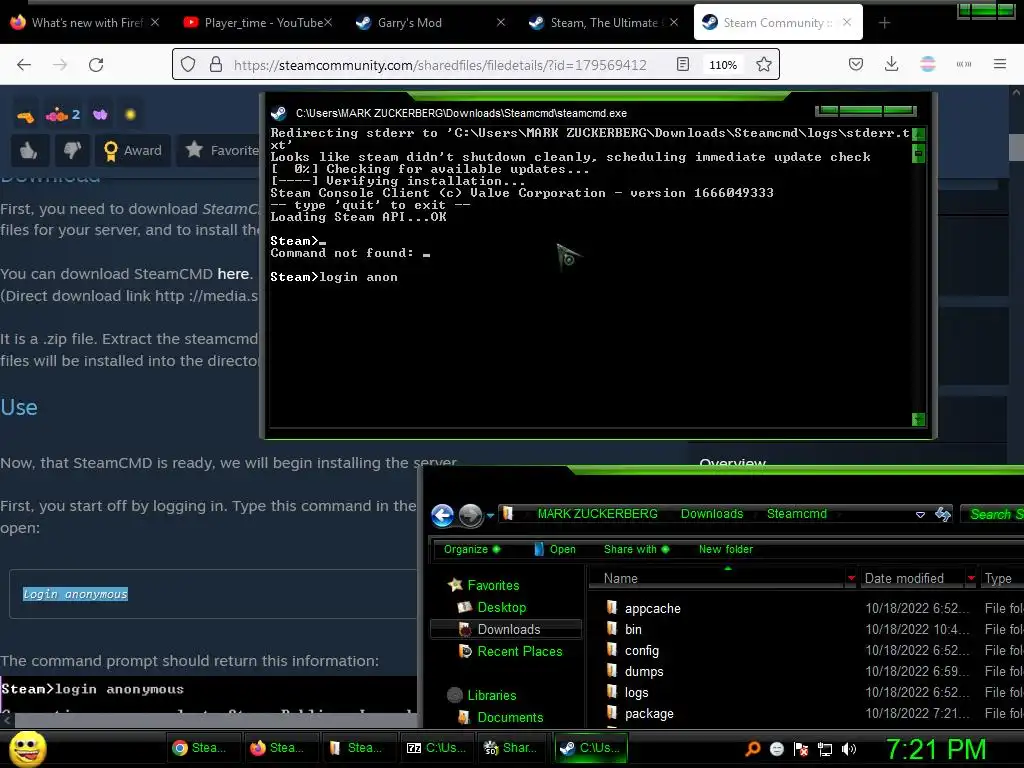Image resolution: width=1024 pixels, height=768 pixels.
Task: Toggle reader view in the address bar
Action: click(x=682, y=64)
